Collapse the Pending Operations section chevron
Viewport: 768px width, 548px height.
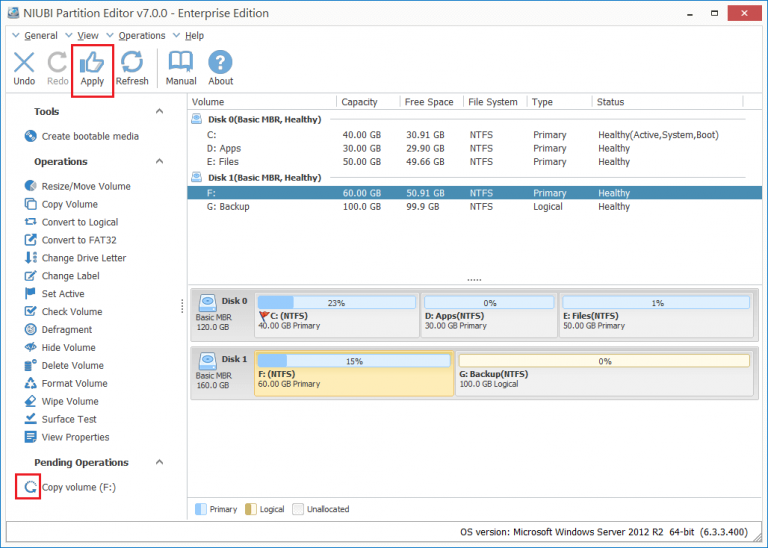click(x=159, y=462)
